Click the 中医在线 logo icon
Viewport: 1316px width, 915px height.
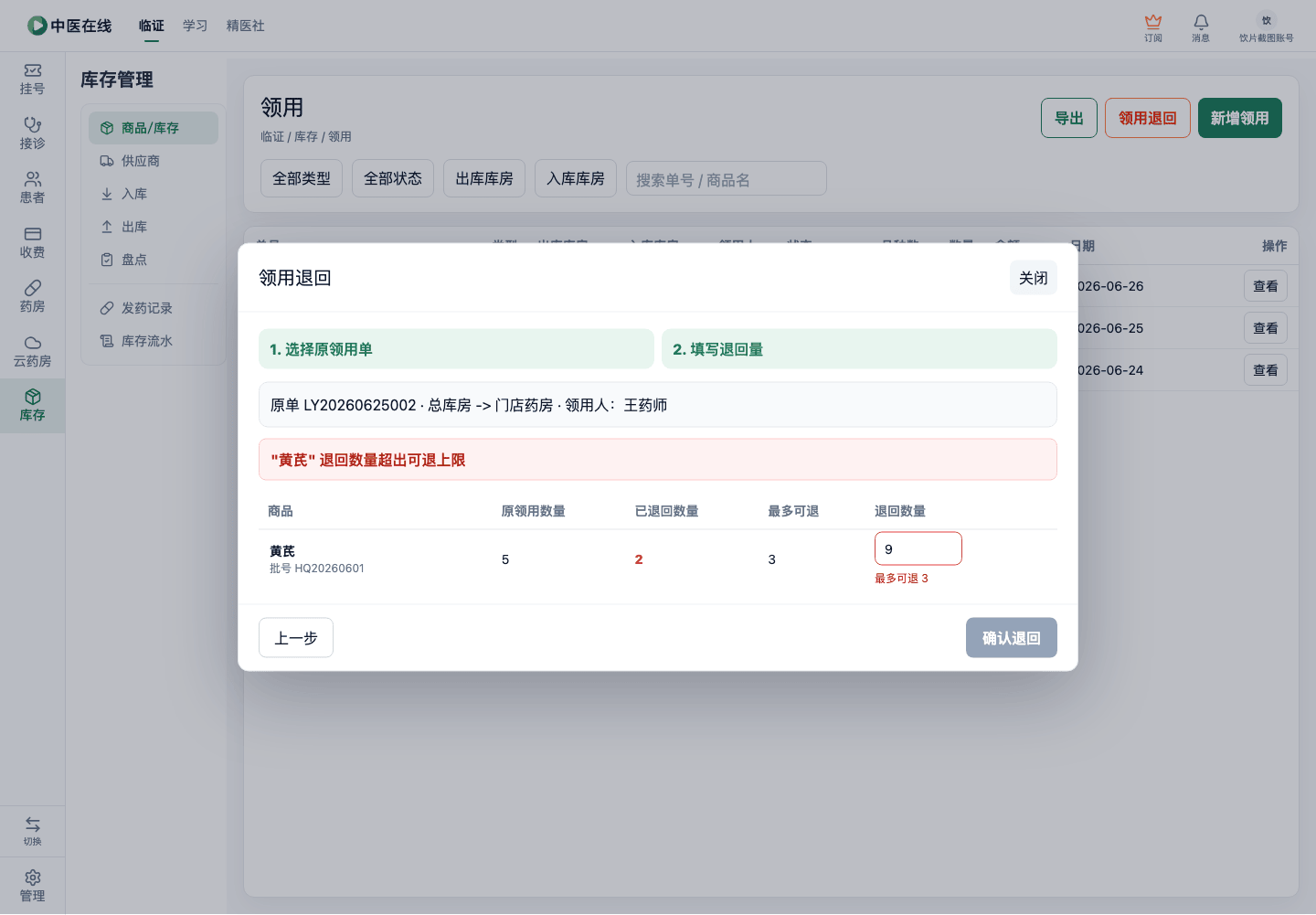[x=37, y=26]
